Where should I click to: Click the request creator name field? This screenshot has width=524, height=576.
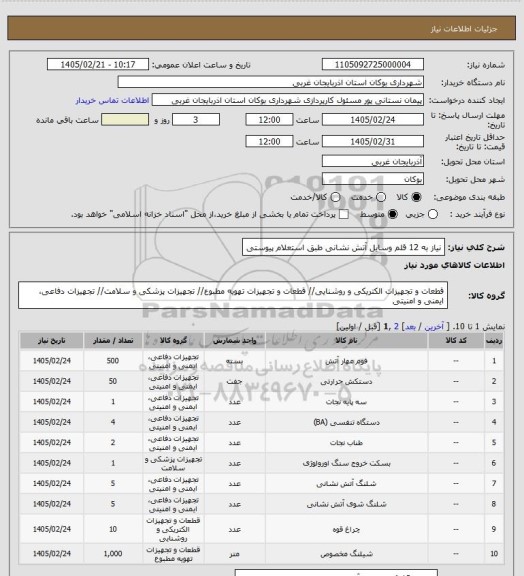coord(288,100)
